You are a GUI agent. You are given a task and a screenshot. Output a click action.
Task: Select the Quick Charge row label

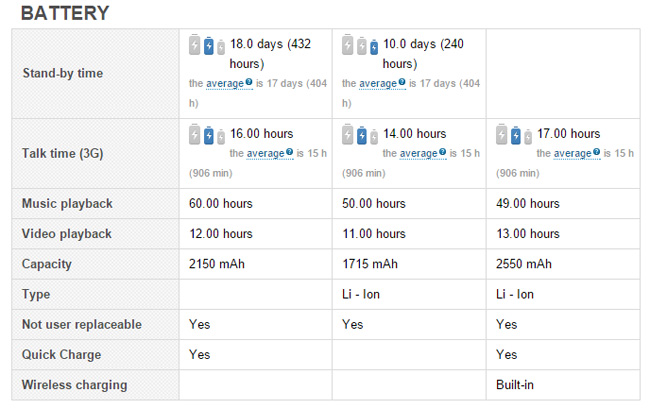point(61,354)
